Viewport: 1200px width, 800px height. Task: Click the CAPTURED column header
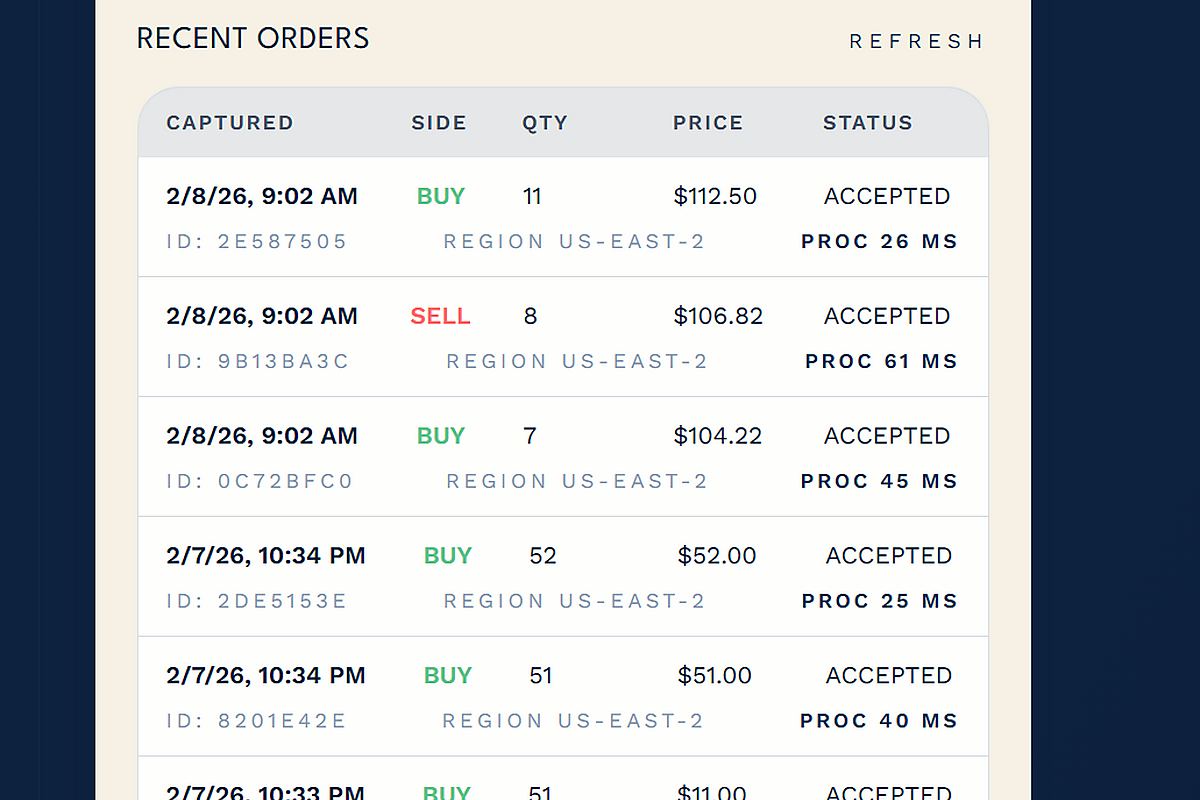point(230,123)
